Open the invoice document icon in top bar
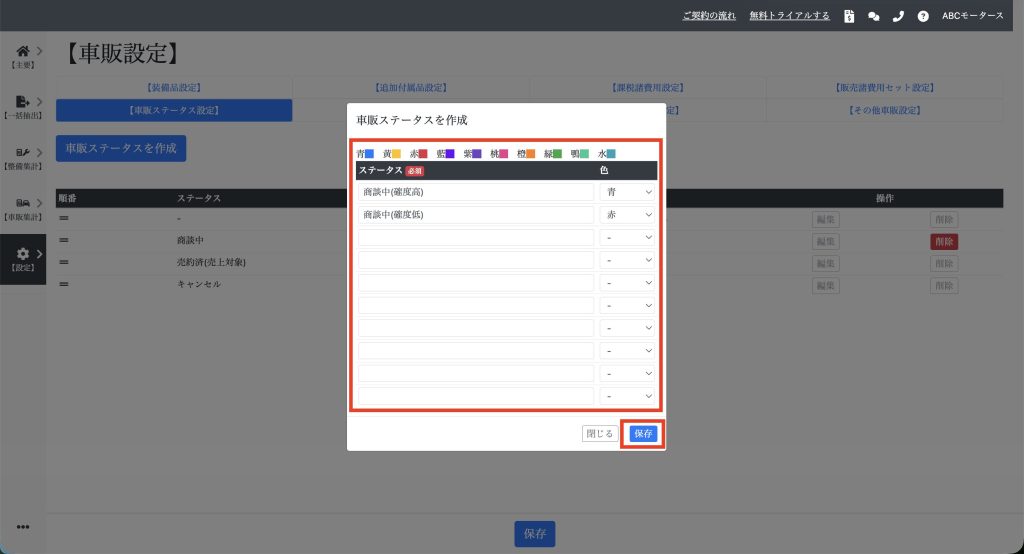1024x554 pixels. point(848,16)
